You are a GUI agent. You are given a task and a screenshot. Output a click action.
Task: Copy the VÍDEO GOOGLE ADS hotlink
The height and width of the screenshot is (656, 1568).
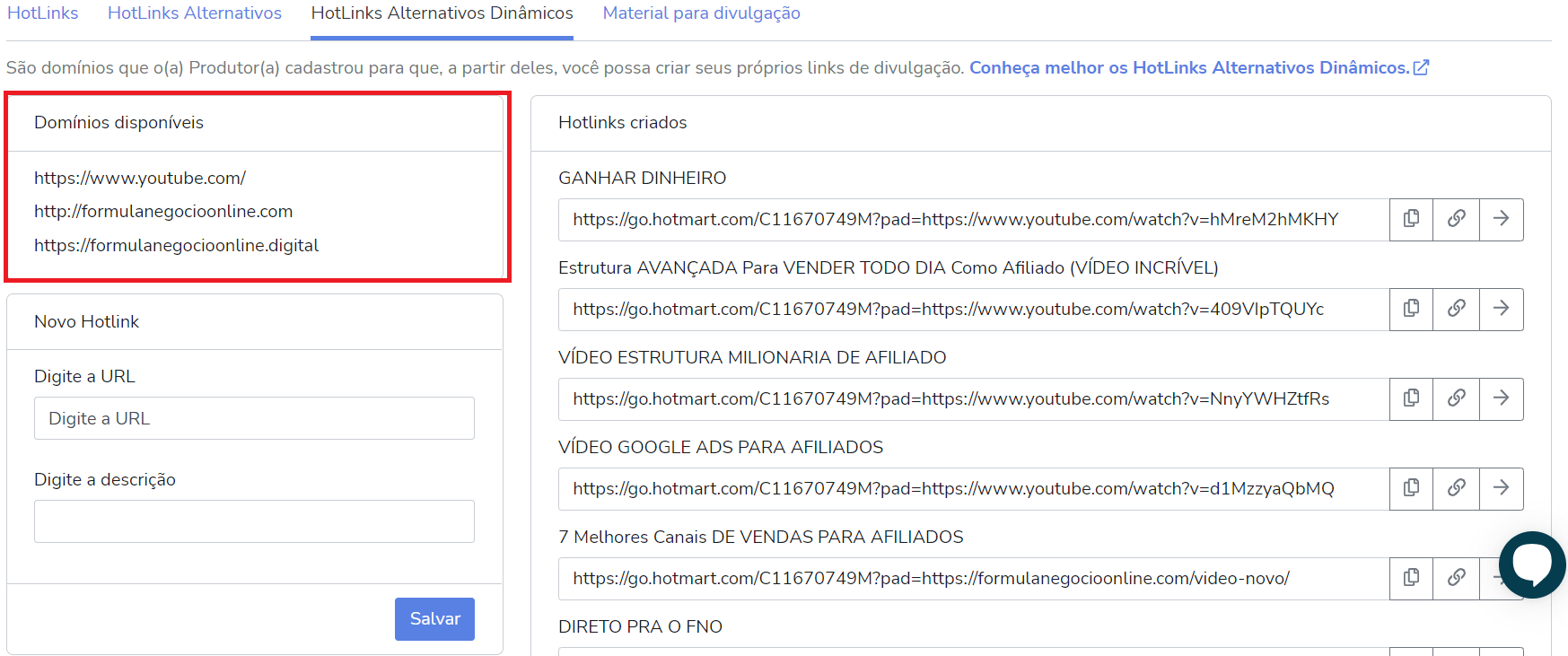[1412, 488]
